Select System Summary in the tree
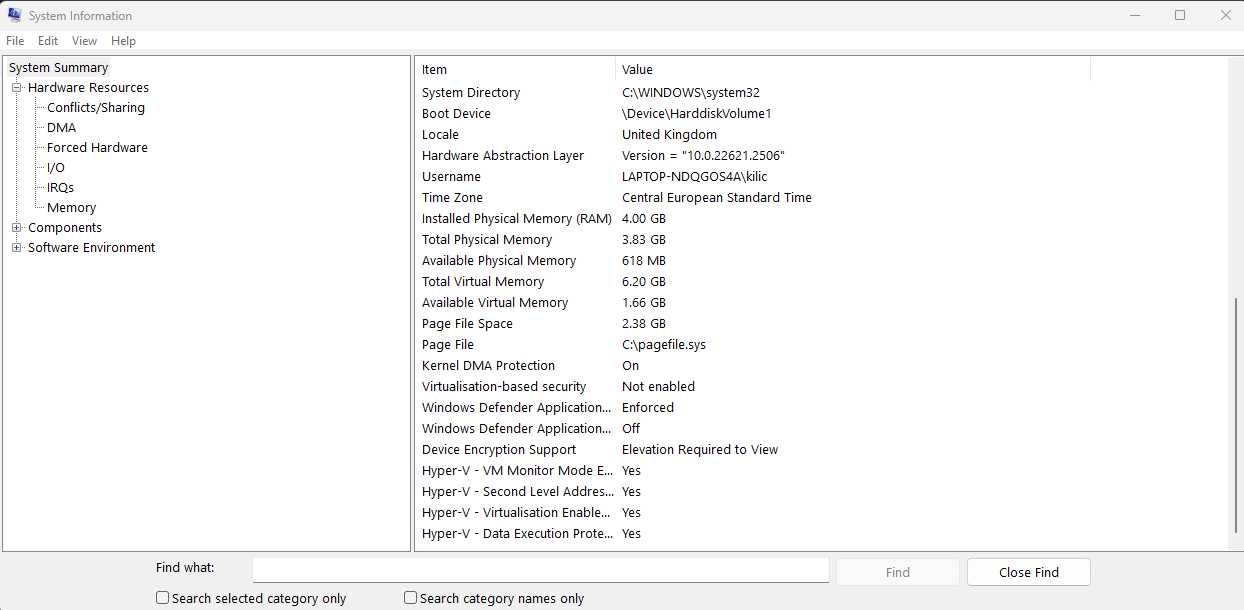Screen dimensions: 1244x610 click(x=58, y=68)
